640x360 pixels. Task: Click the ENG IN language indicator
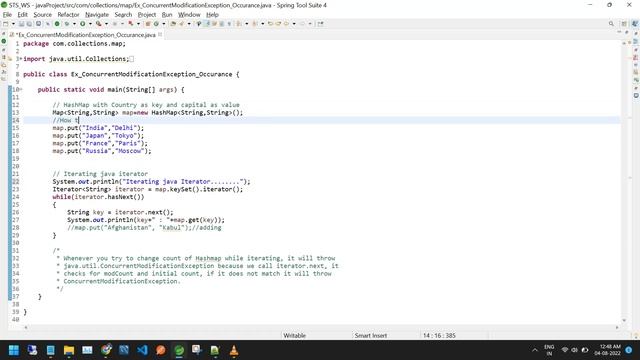coord(549,350)
